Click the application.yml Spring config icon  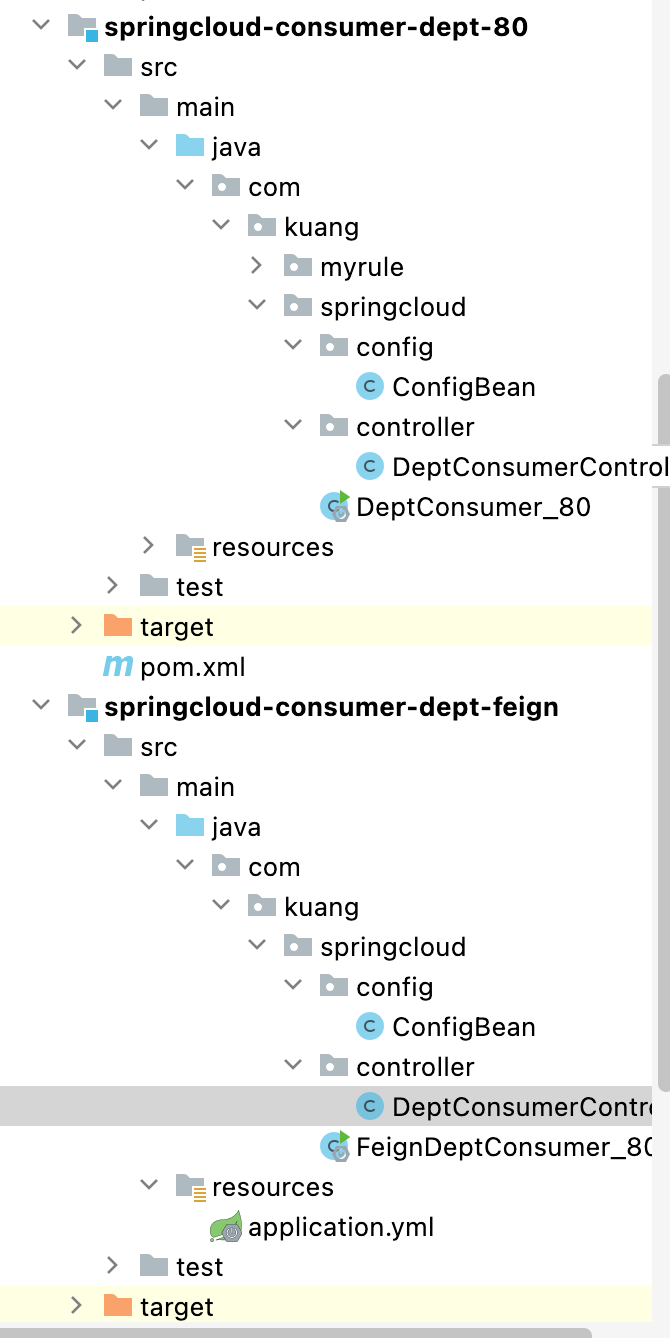(226, 1227)
